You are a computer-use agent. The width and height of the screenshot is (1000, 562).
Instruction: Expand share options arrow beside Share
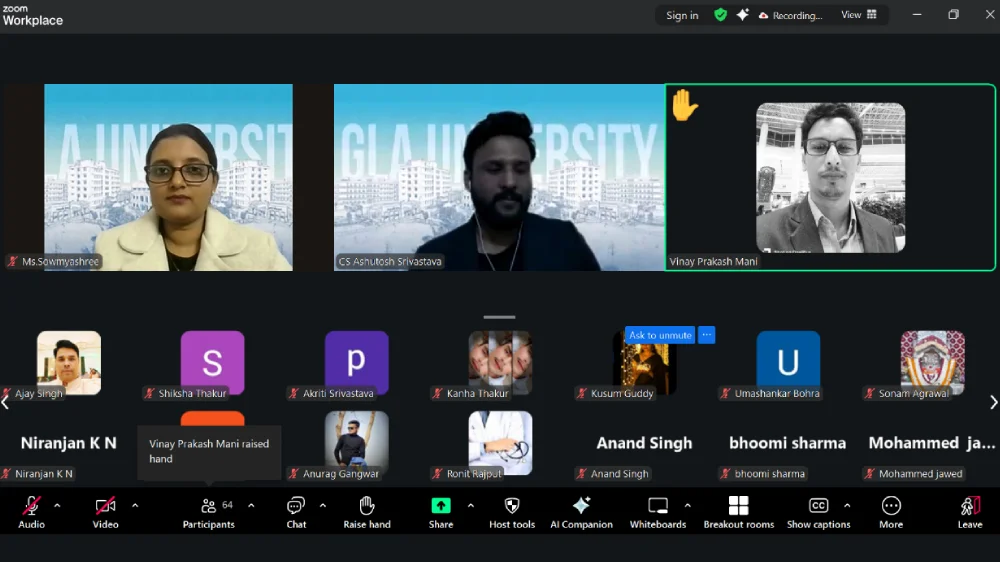471,505
